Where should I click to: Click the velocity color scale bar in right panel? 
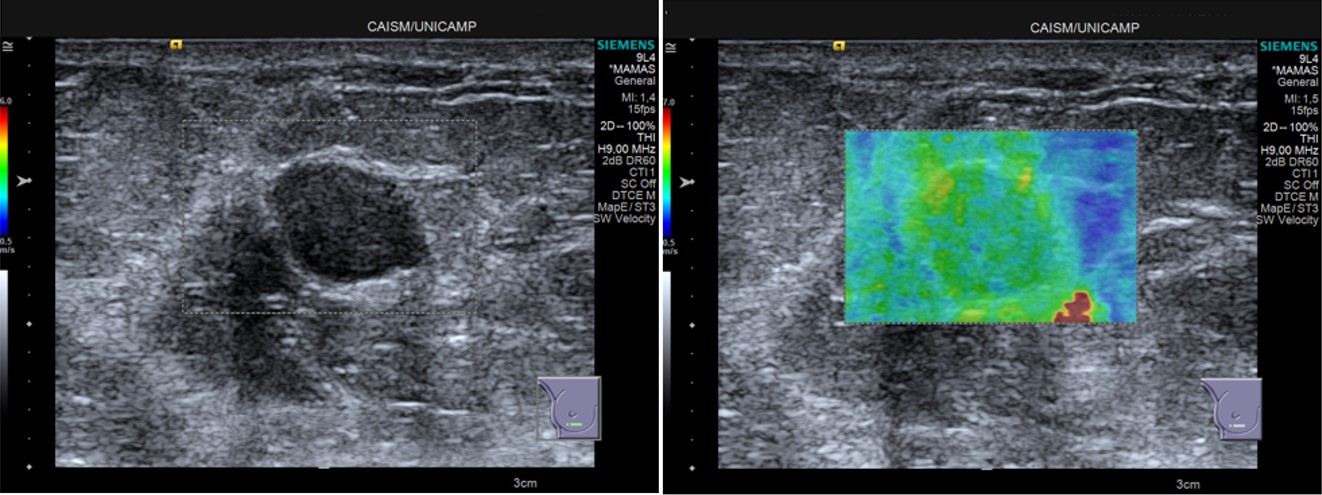coord(667,172)
